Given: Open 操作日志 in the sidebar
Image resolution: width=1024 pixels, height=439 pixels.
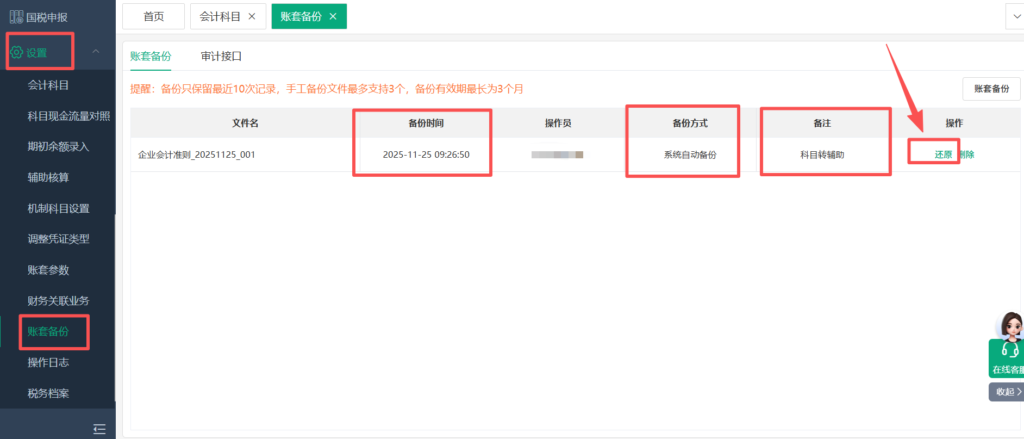Looking at the screenshot, I should point(49,362).
